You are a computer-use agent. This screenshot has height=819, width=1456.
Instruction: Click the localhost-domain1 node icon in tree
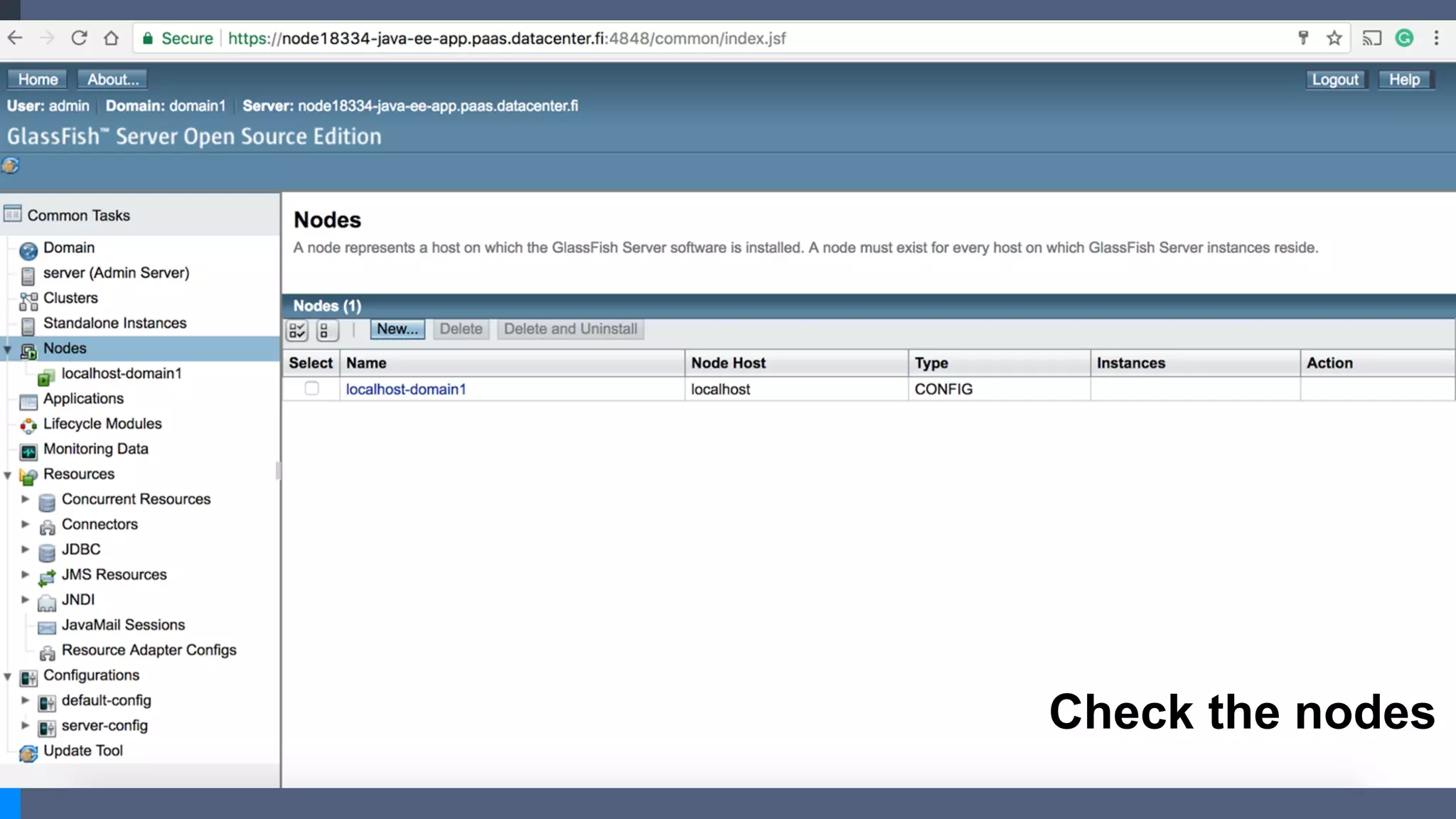coord(46,376)
